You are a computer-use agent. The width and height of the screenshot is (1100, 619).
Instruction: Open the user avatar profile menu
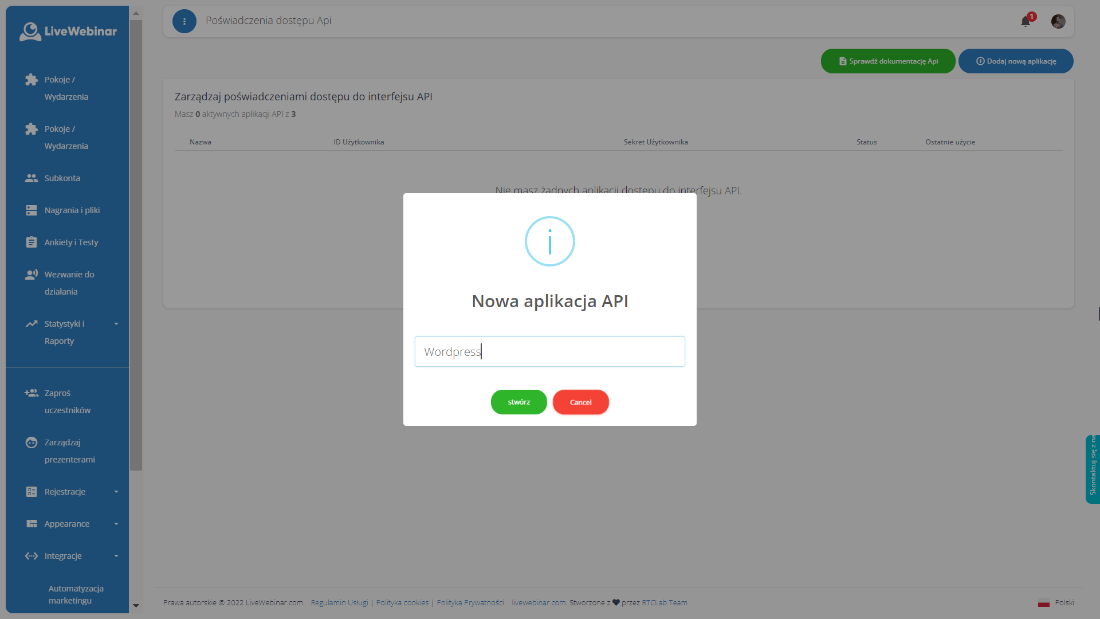1058,21
